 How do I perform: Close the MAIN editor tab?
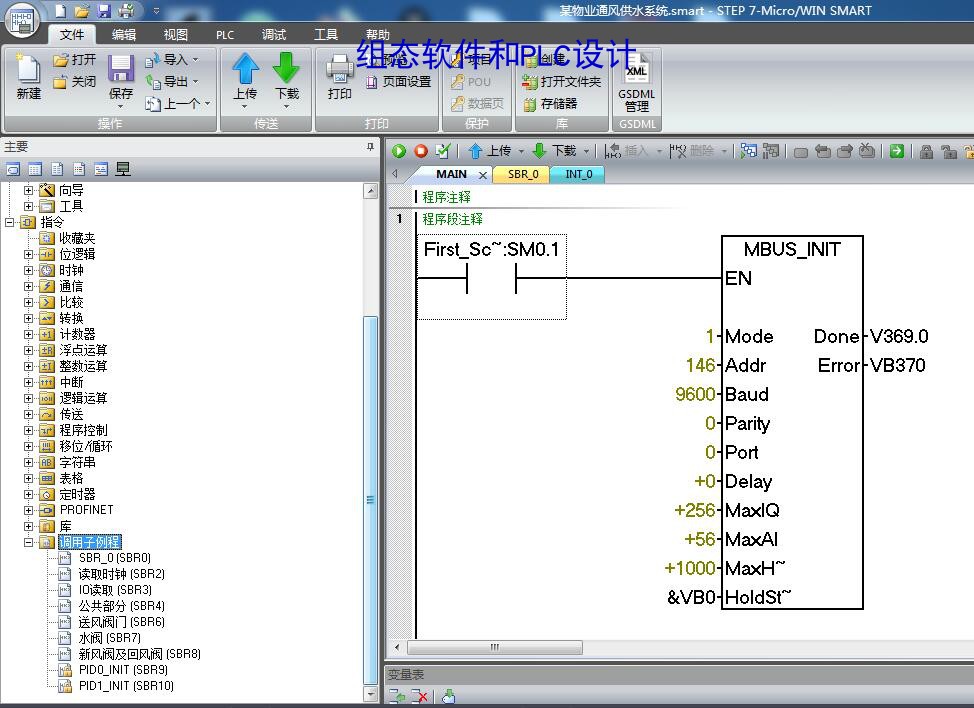pos(483,176)
